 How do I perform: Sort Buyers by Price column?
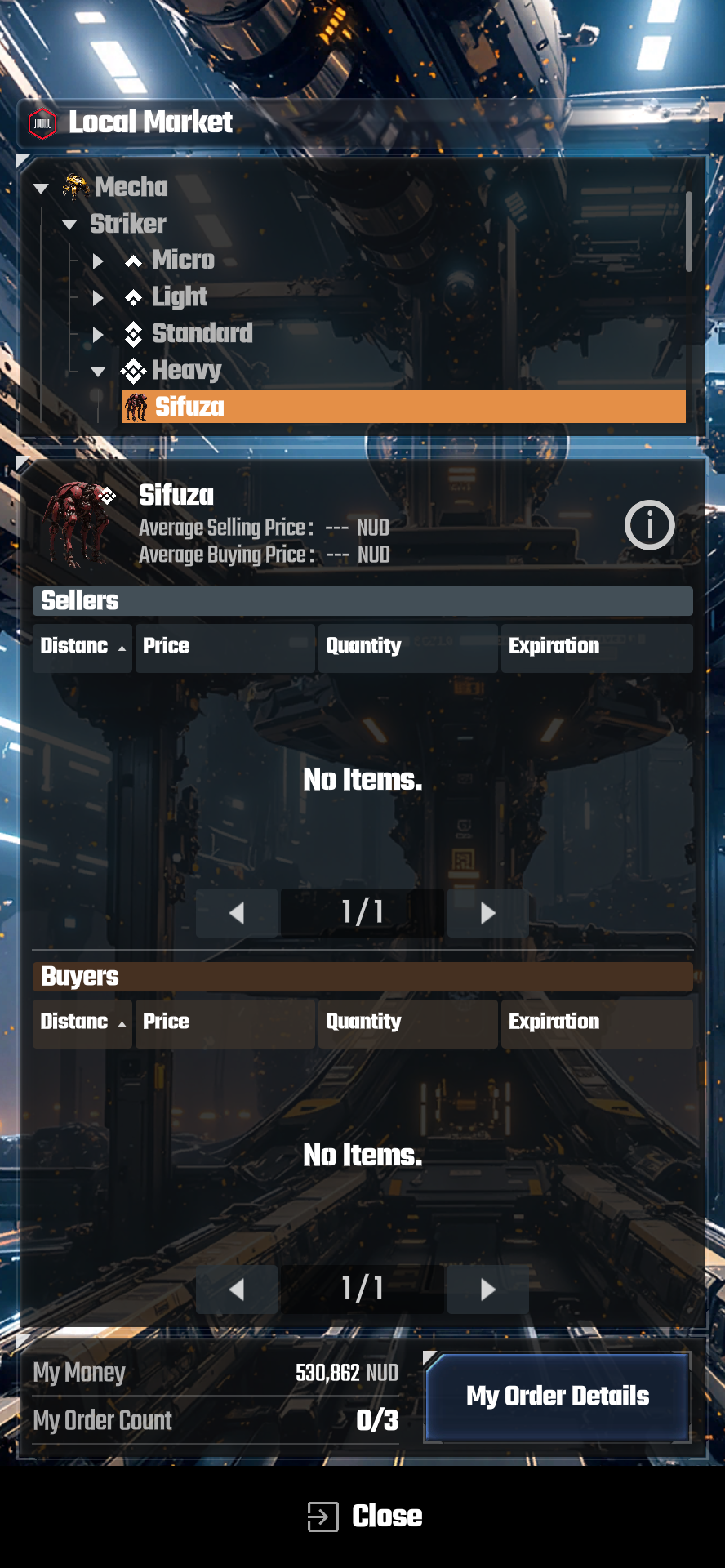(x=225, y=1024)
